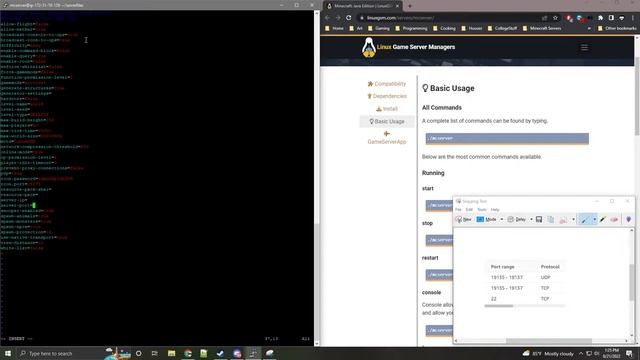Click the Port range column header
Image resolution: width=640 pixels, height=360 pixels.
[x=502, y=267]
